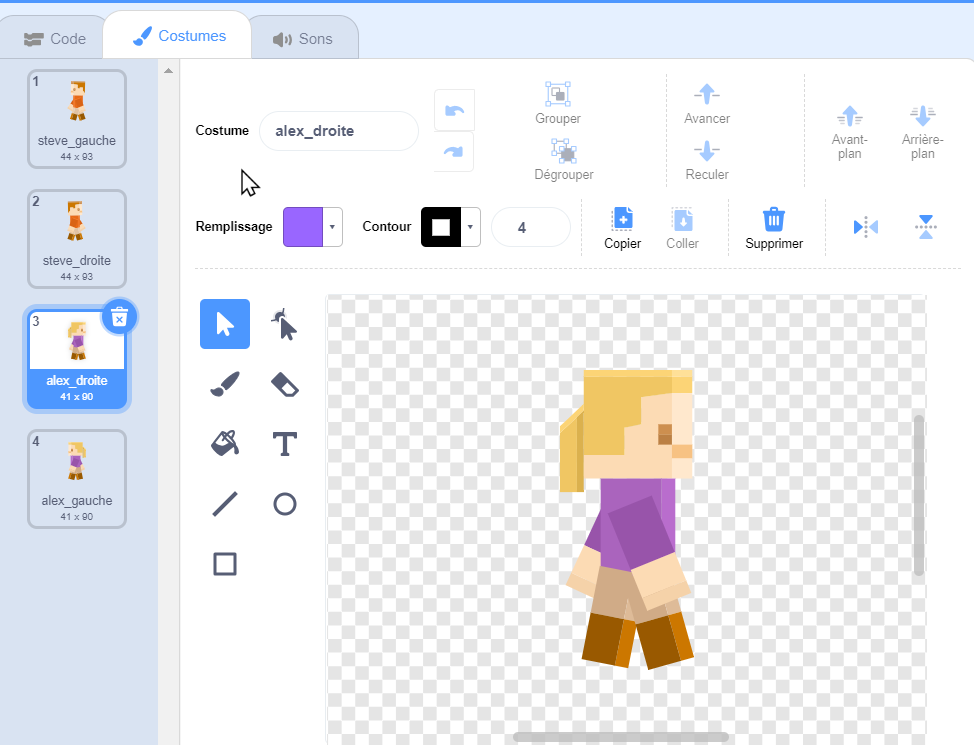This screenshot has width=974, height=745.
Task: Flip costume horizontally
Action: tap(865, 227)
